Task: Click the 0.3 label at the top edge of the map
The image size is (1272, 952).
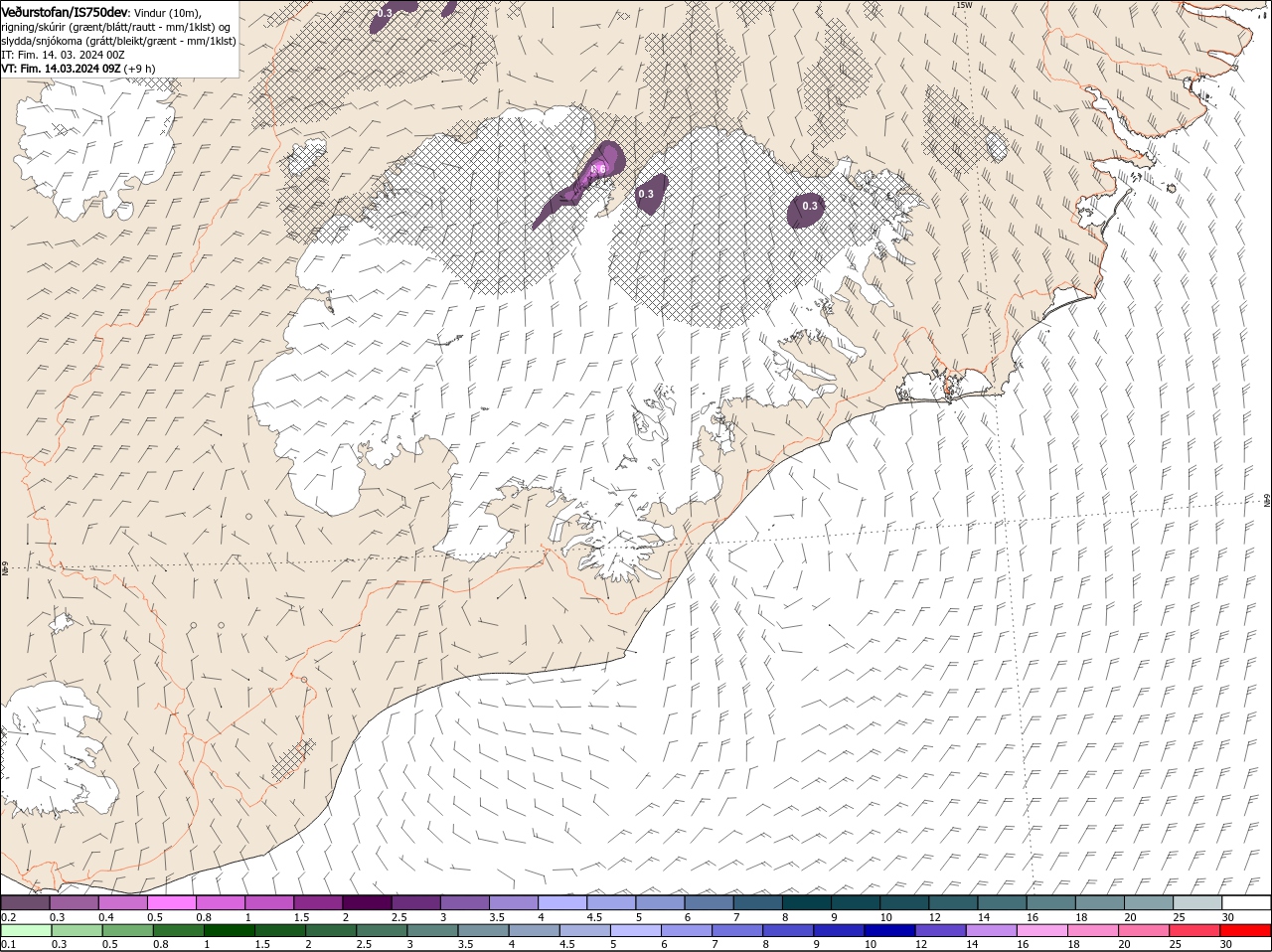Action: (x=385, y=13)
